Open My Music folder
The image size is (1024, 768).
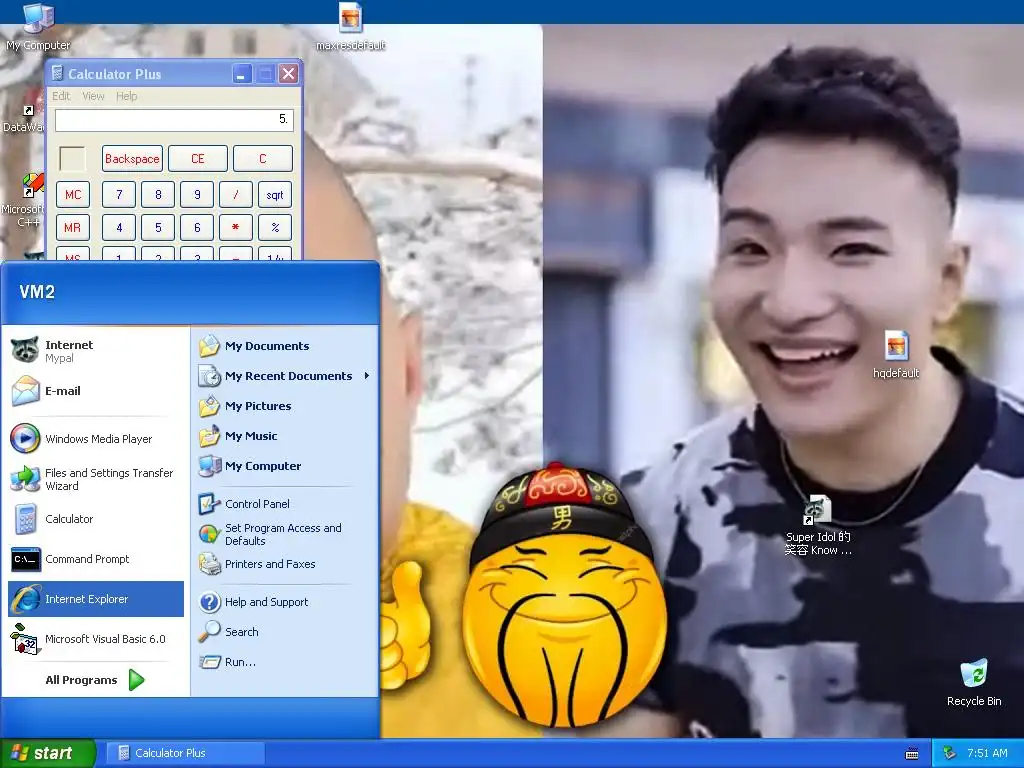click(x=285, y=436)
